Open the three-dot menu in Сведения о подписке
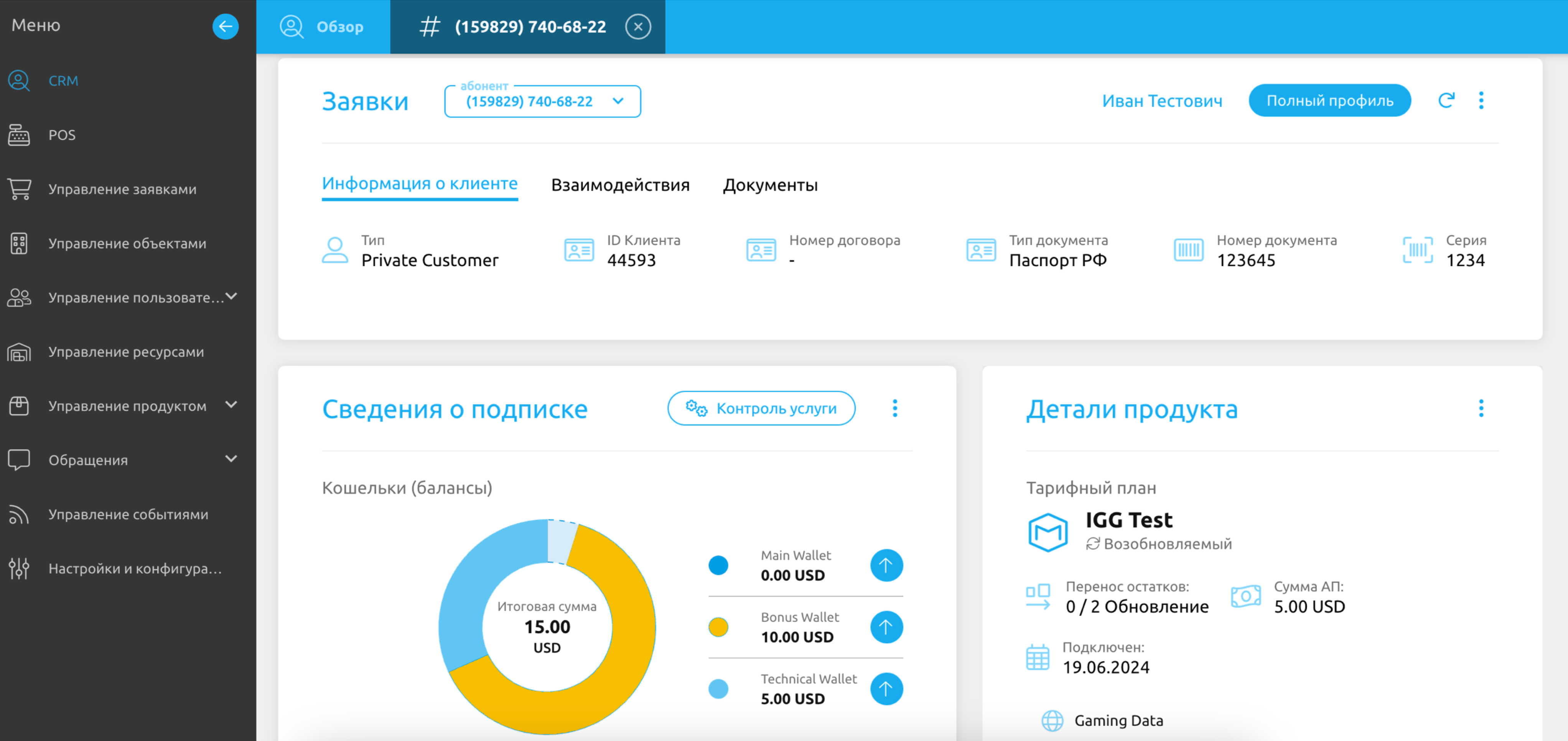Image resolution: width=1568 pixels, height=741 pixels. point(894,408)
